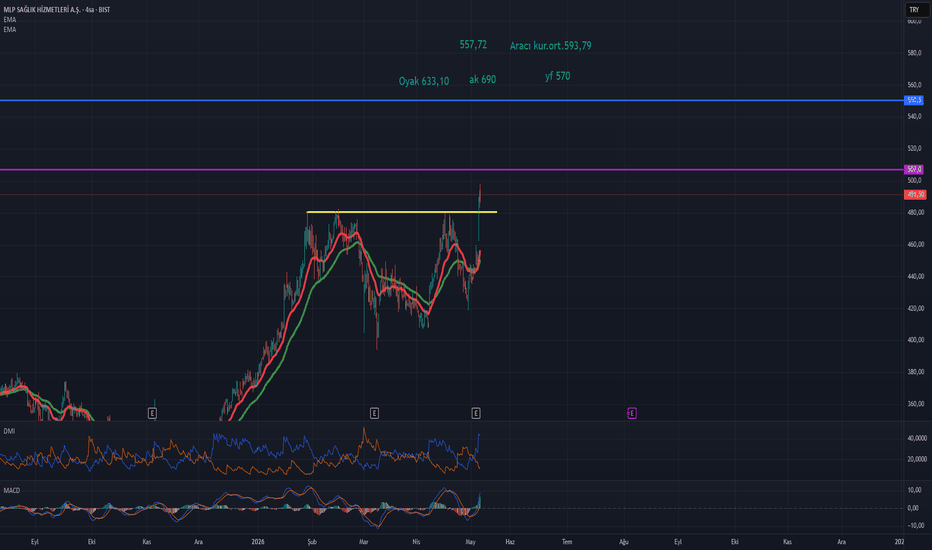932x550 pixels.
Task: Click the 580,0 price axis label
Action: pos(914,53)
